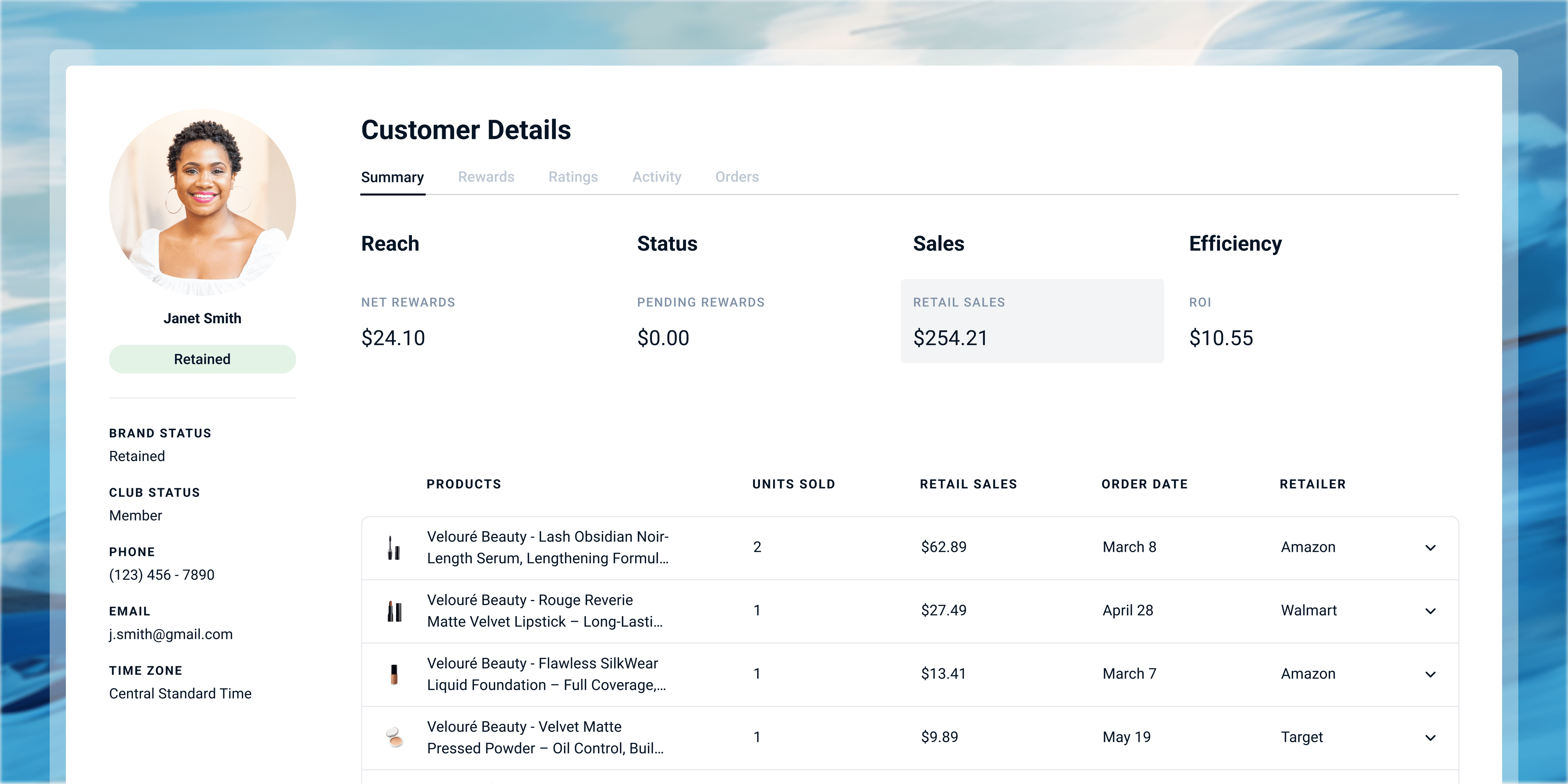Click the green Retained status badge
Viewport: 1568px width, 784px height.
[203, 359]
